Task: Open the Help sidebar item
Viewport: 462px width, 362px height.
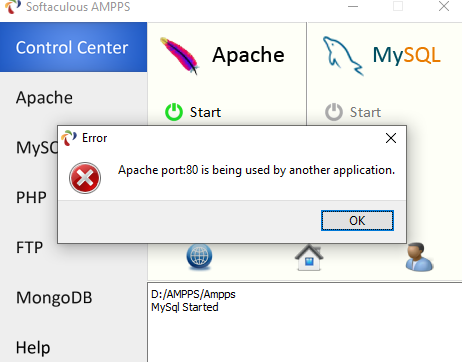Action: tap(33, 348)
